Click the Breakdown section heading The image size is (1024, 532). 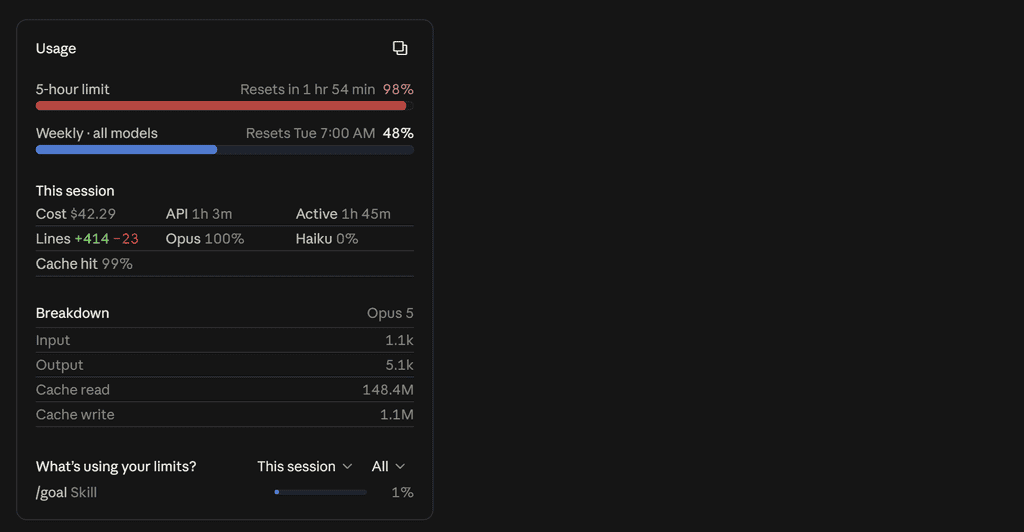72,313
